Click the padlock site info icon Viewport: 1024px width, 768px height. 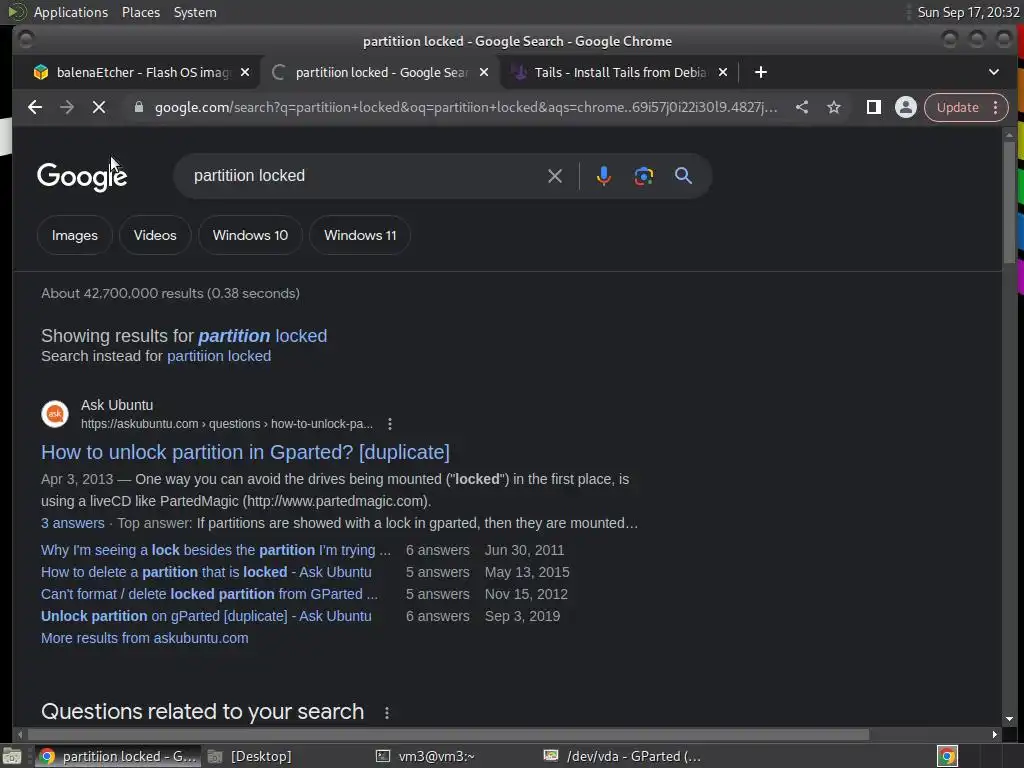[x=138, y=107]
